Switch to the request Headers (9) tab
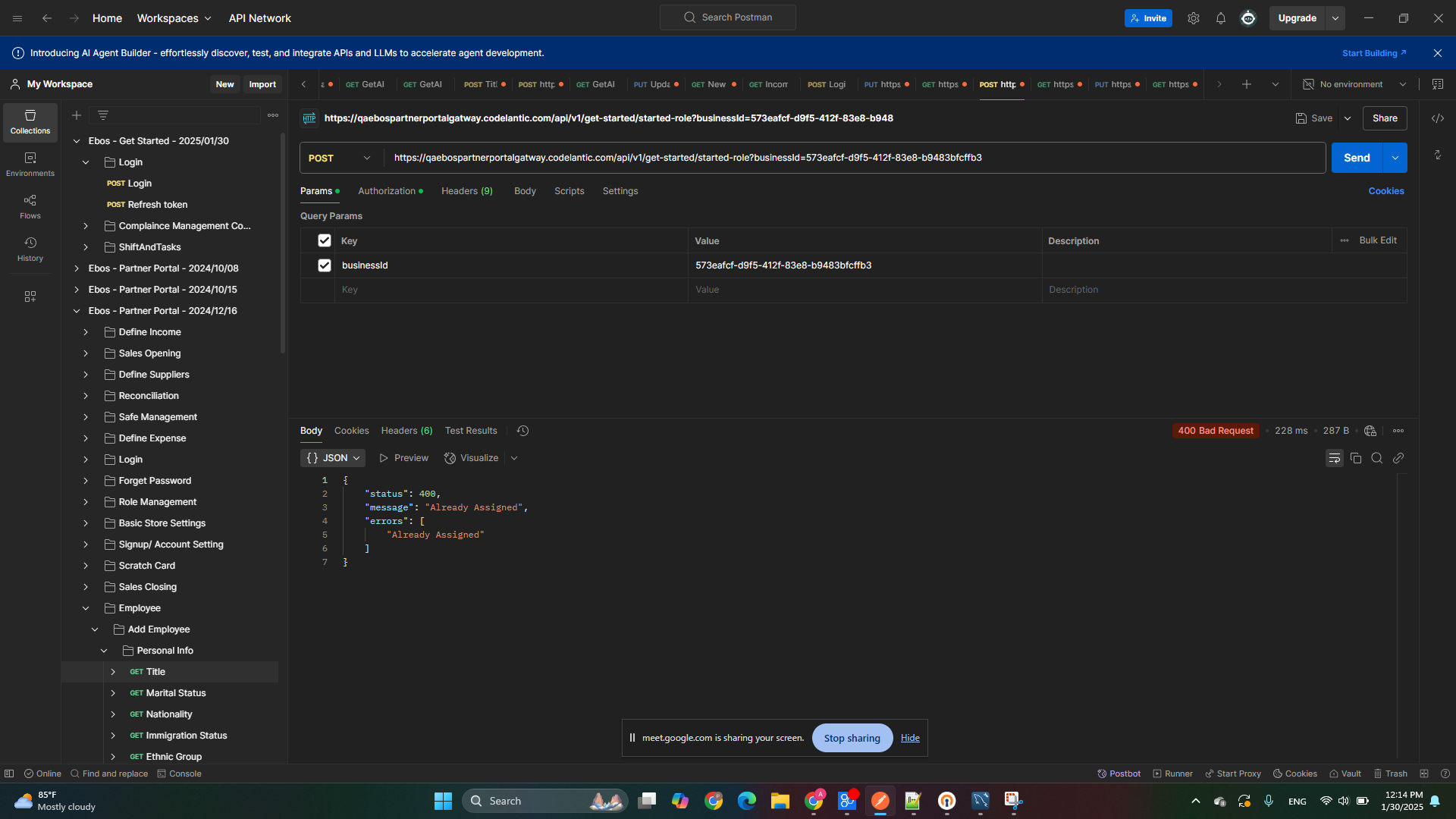 [467, 191]
